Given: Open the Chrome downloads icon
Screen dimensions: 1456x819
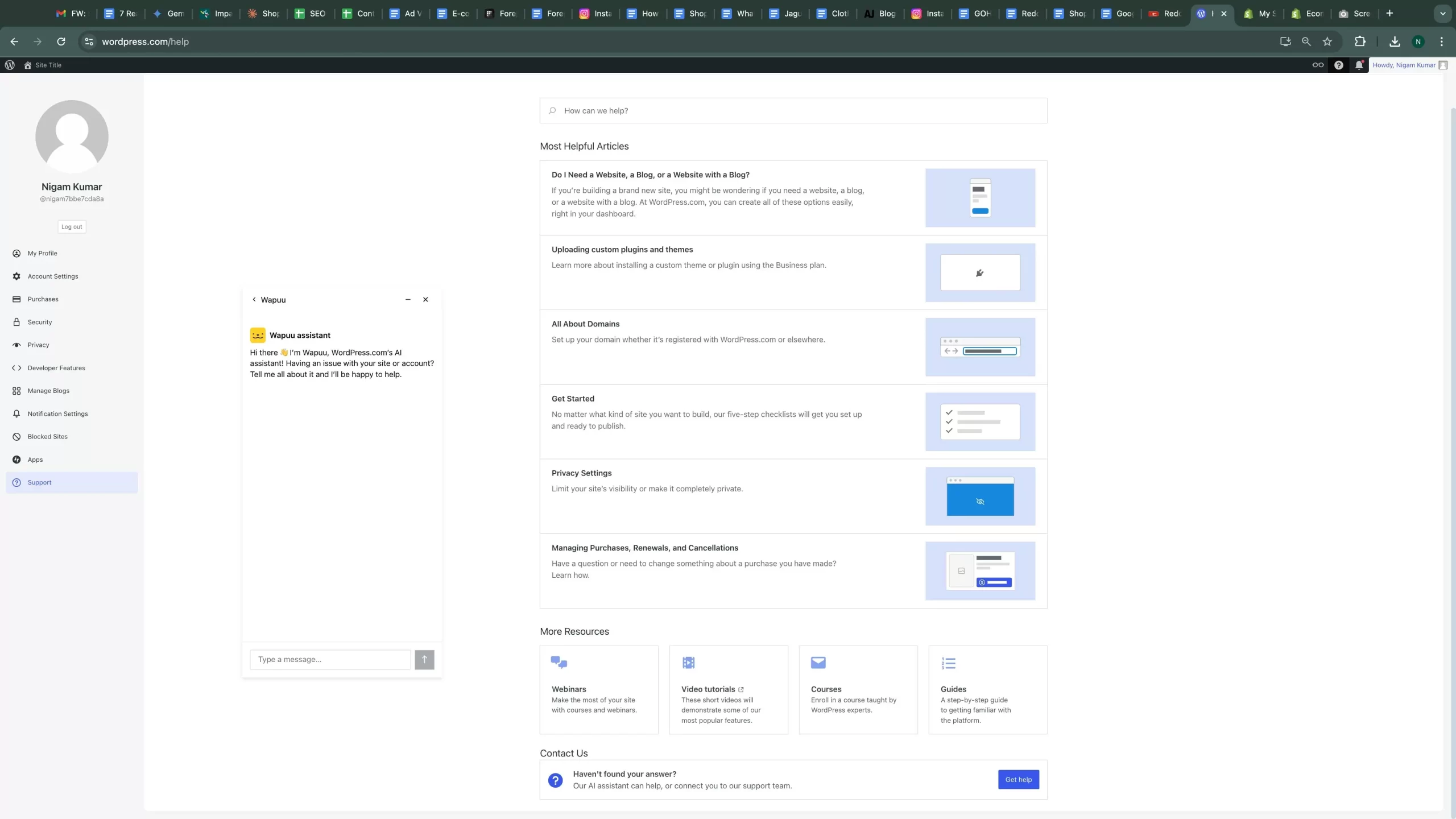Looking at the screenshot, I should pos(1395,42).
